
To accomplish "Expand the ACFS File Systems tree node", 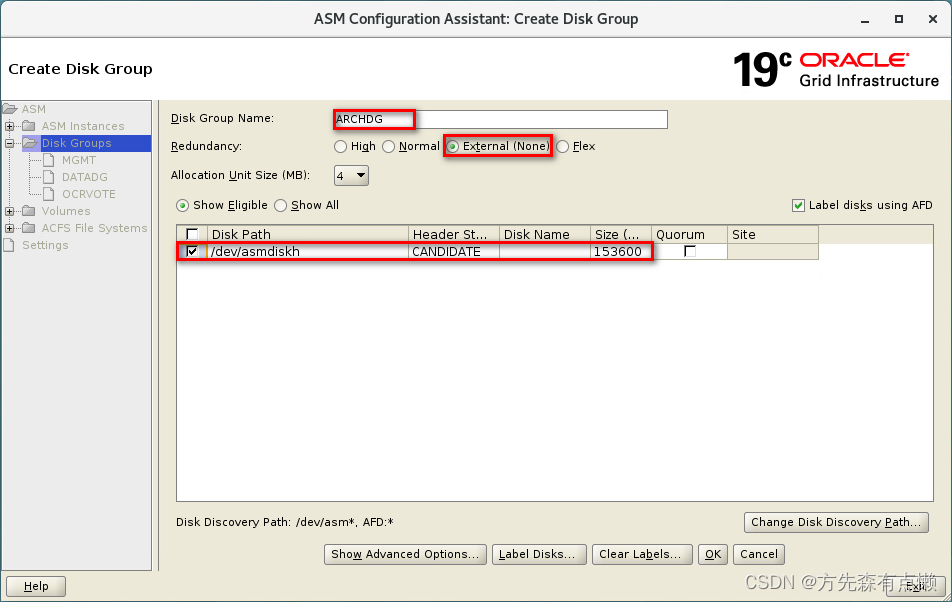I will 10,228.
